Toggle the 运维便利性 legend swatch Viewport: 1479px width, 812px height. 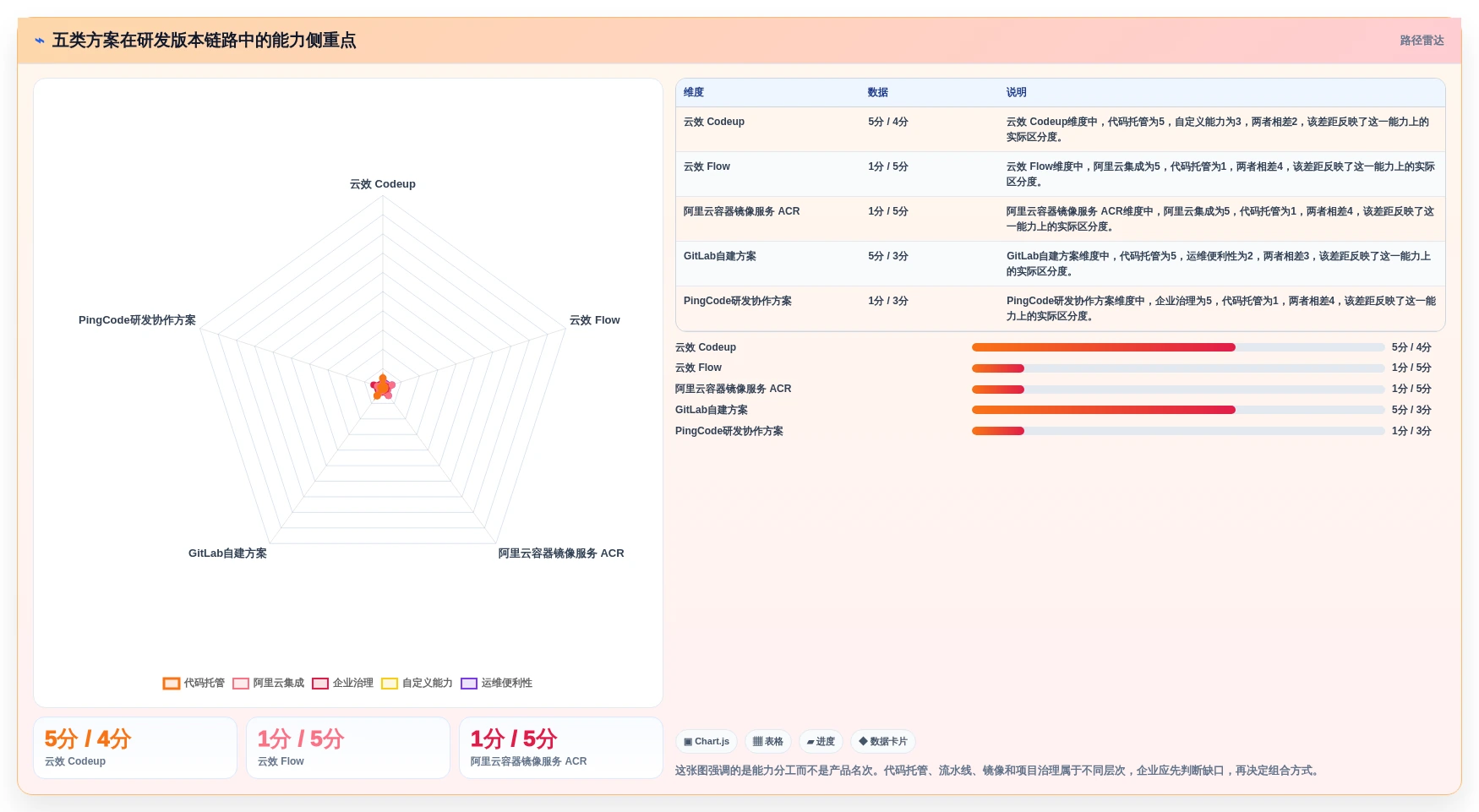pyautogui.click(x=469, y=684)
